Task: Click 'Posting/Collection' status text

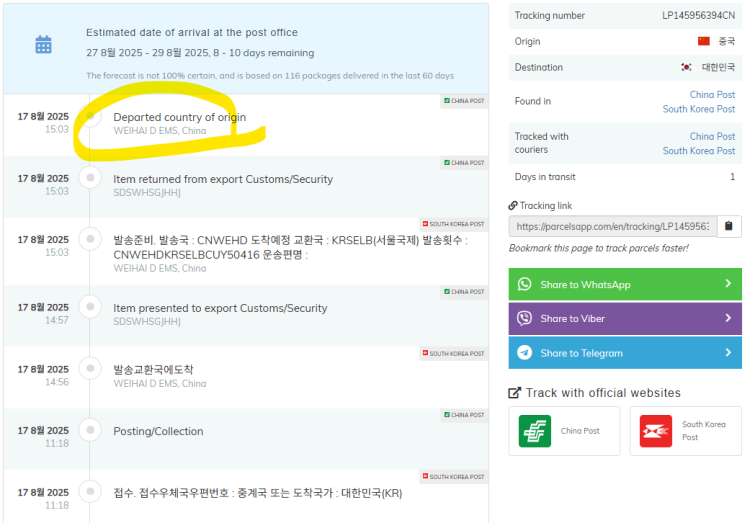Action: 158,431
